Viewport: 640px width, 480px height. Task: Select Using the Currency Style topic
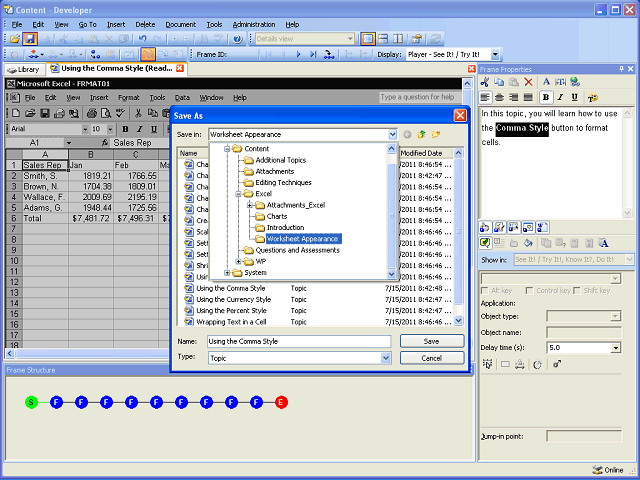233,300
